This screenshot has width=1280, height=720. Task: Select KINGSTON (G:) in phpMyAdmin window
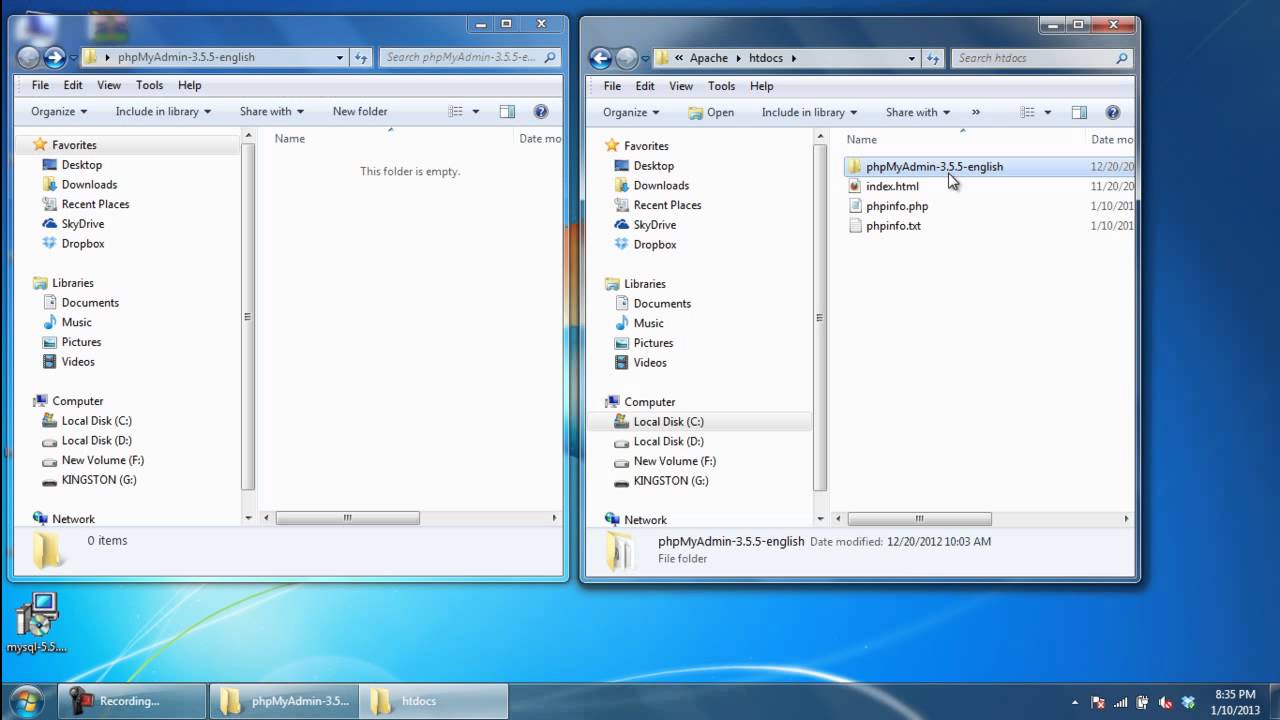pyautogui.click(x=98, y=480)
